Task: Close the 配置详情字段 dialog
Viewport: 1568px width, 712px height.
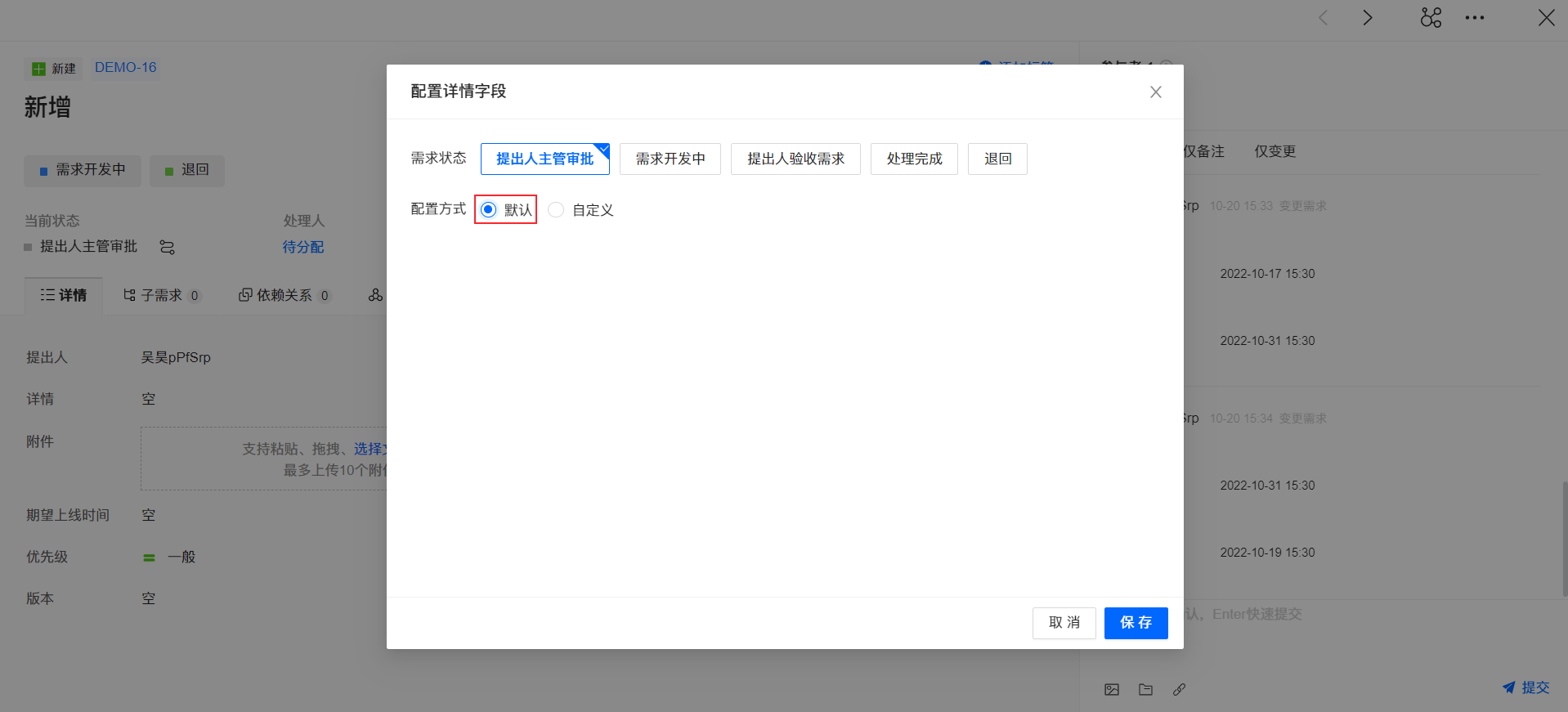Action: coord(1155,92)
